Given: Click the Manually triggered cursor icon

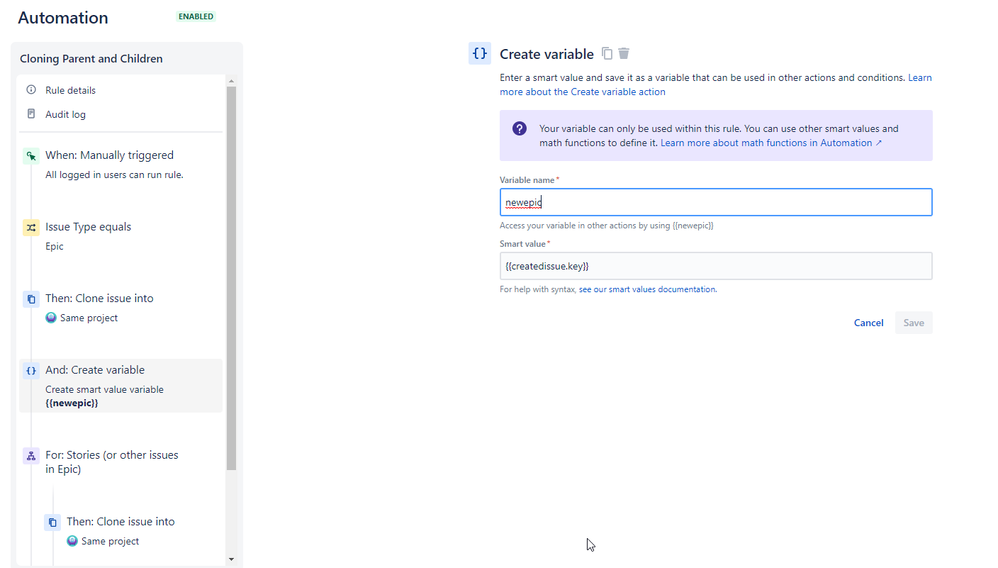Looking at the screenshot, I should (x=31, y=155).
